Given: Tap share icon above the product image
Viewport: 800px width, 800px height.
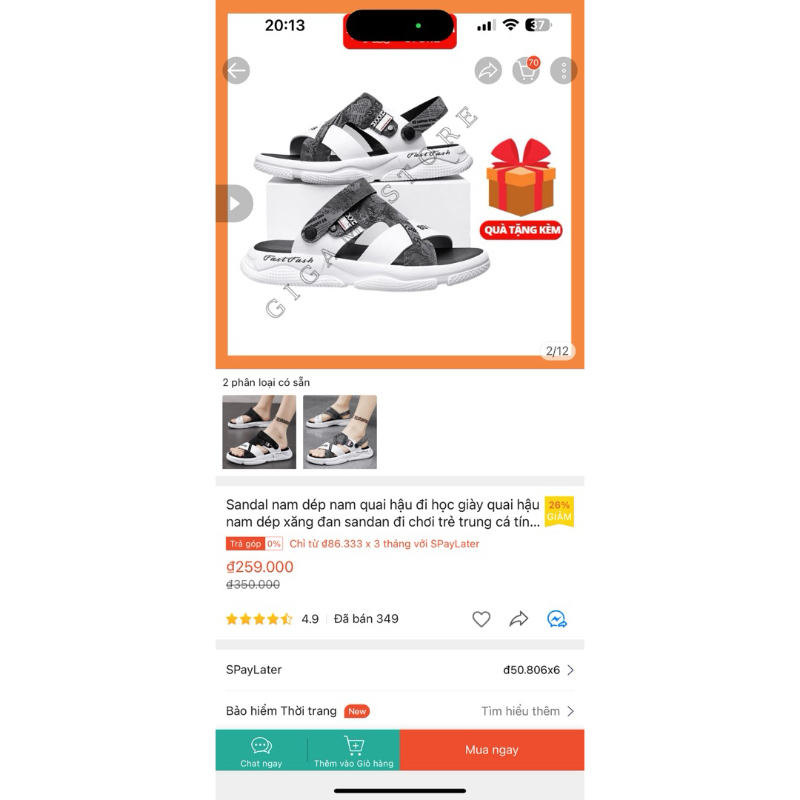Looking at the screenshot, I should tap(488, 70).
